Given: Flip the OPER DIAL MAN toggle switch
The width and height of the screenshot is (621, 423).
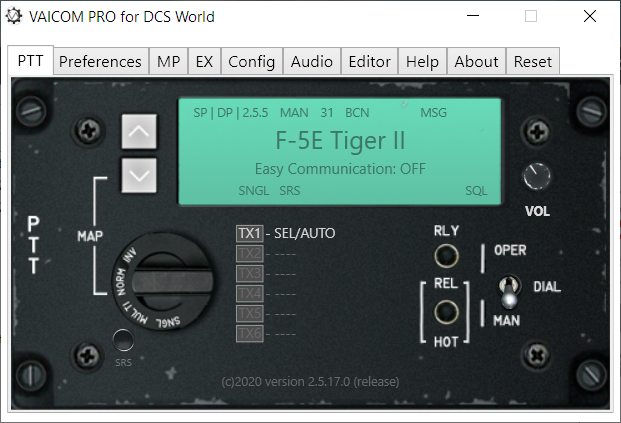Looking at the screenshot, I should pyautogui.click(x=509, y=291).
